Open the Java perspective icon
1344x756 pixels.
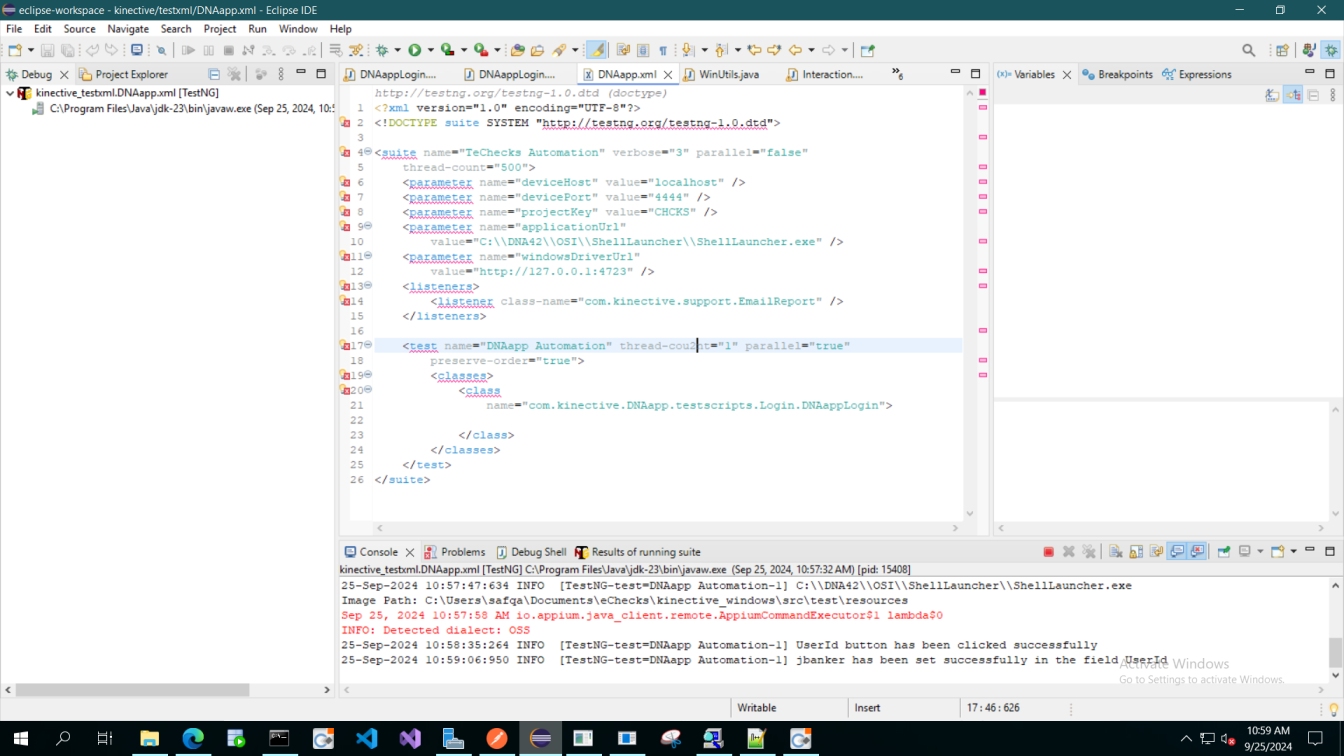coord(1309,50)
